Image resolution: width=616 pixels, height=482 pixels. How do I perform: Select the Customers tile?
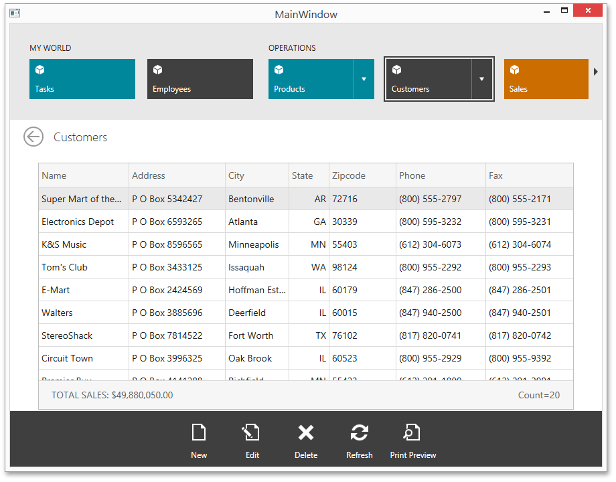(x=428, y=79)
